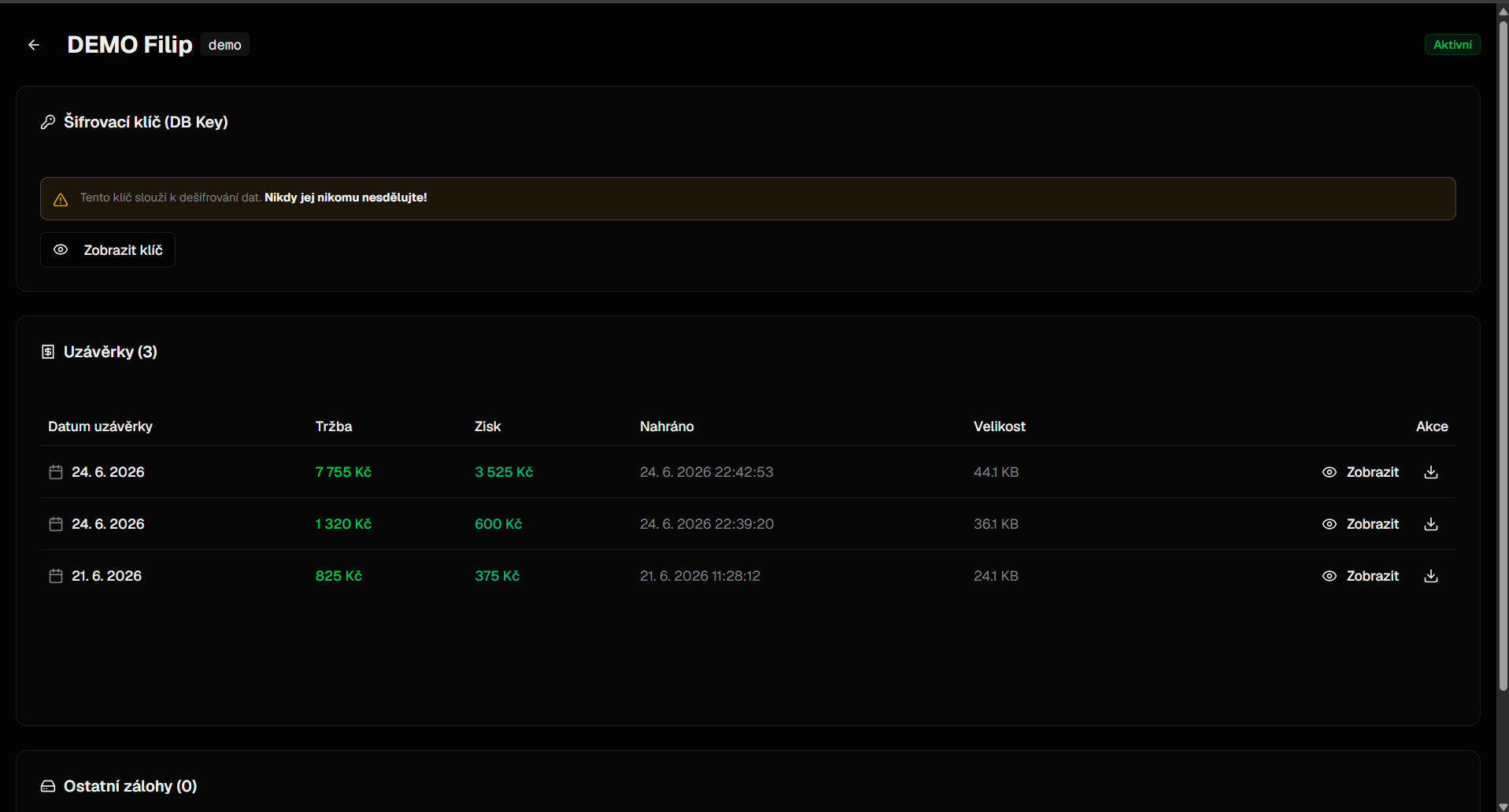The height and width of the screenshot is (812, 1509).
Task: Click the Uzávěrky (3) section heading
Action: click(110, 352)
